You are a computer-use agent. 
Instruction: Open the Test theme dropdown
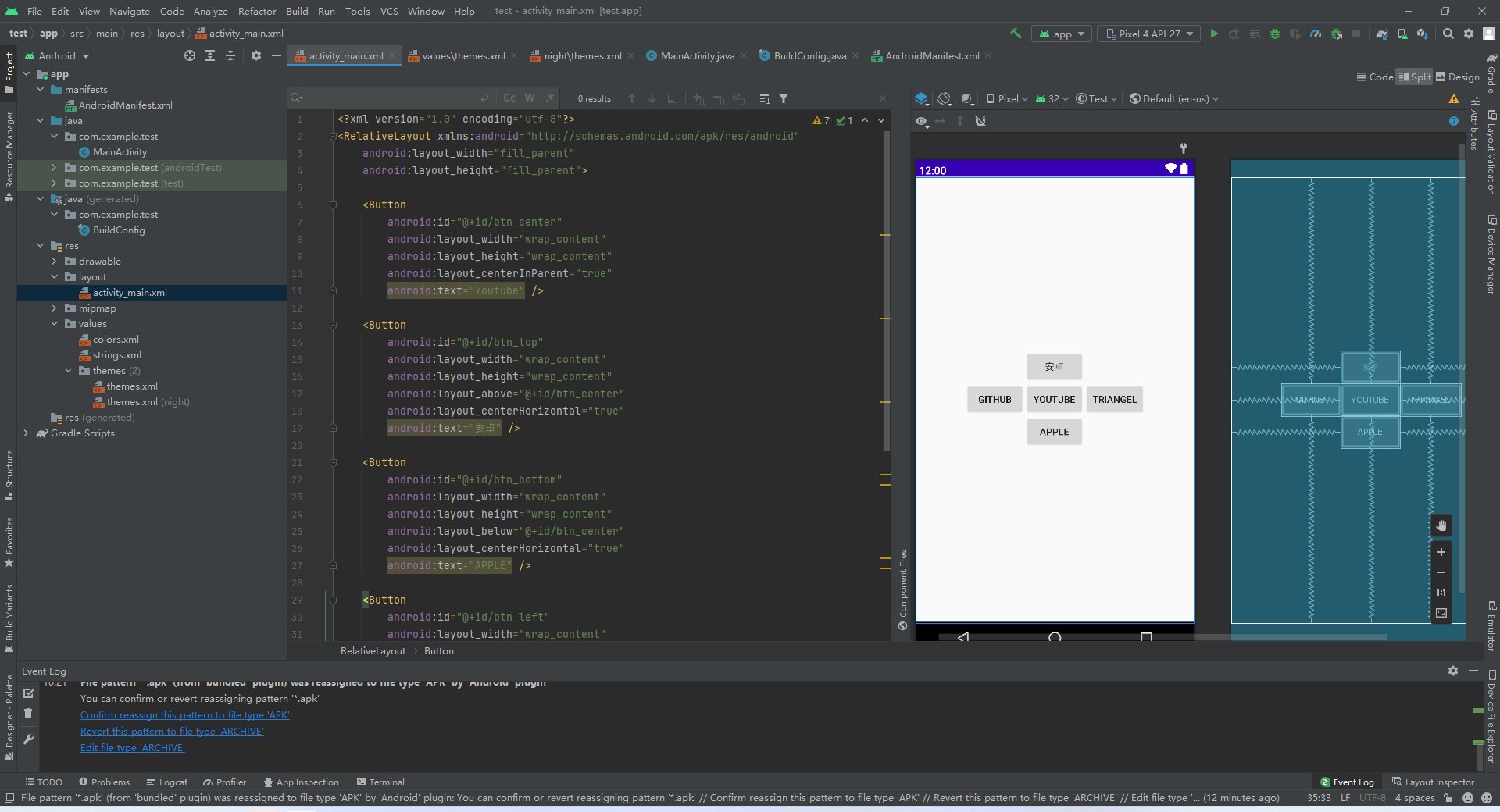click(x=1096, y=98)
